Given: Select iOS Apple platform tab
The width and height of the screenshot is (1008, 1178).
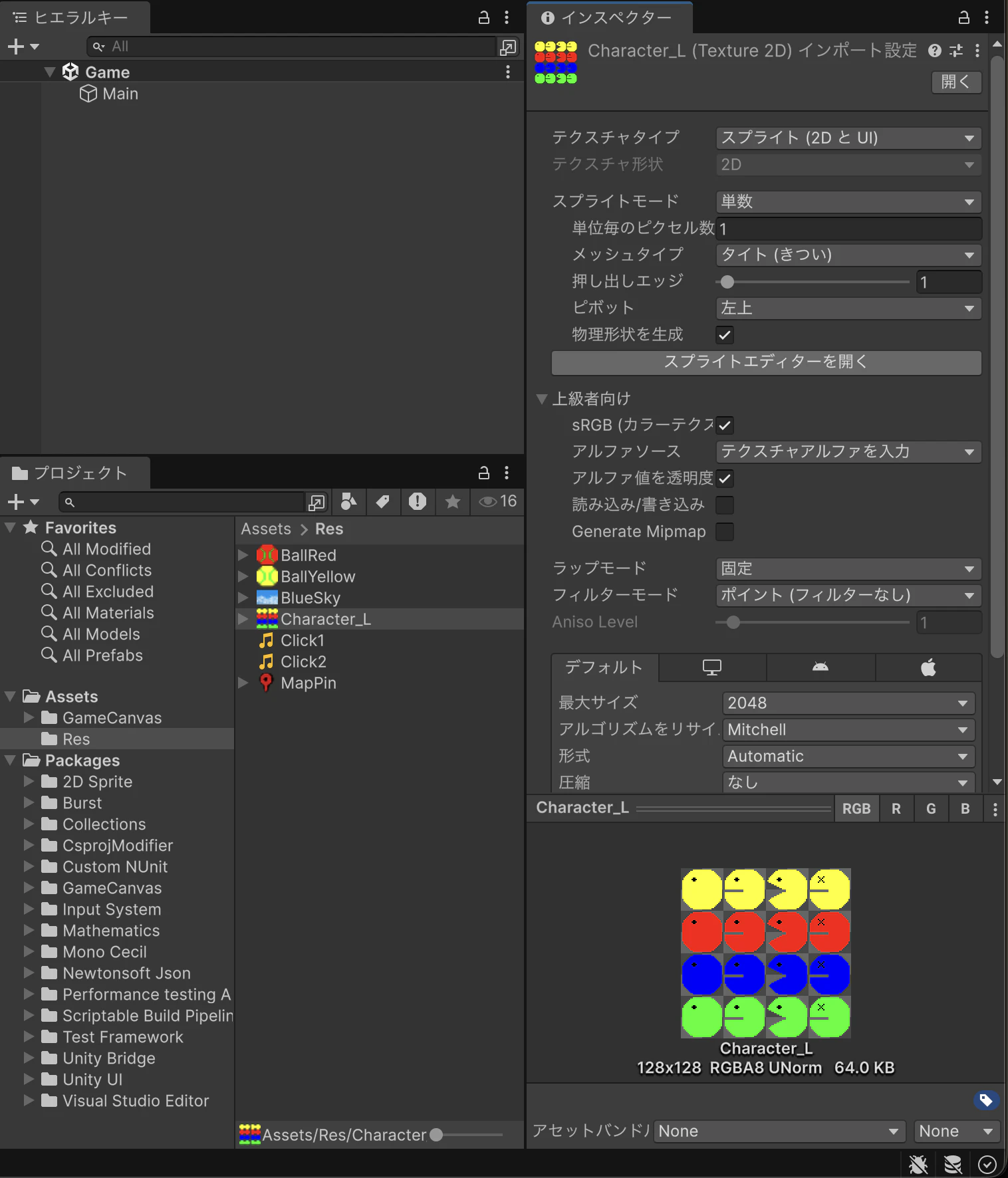Looking at the screenshot, I should (929, 667).
